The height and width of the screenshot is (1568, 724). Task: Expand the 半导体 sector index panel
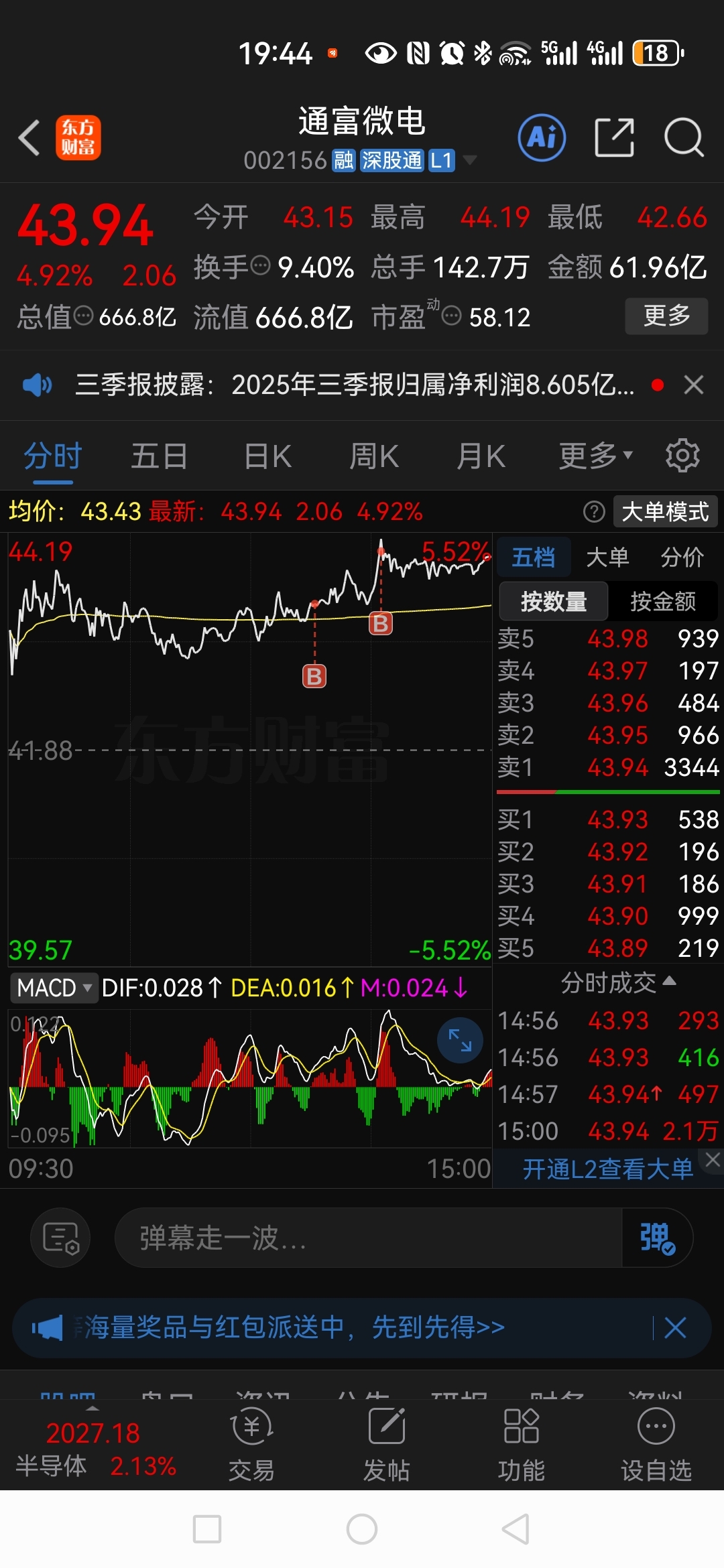click(x=93, y=1409)
